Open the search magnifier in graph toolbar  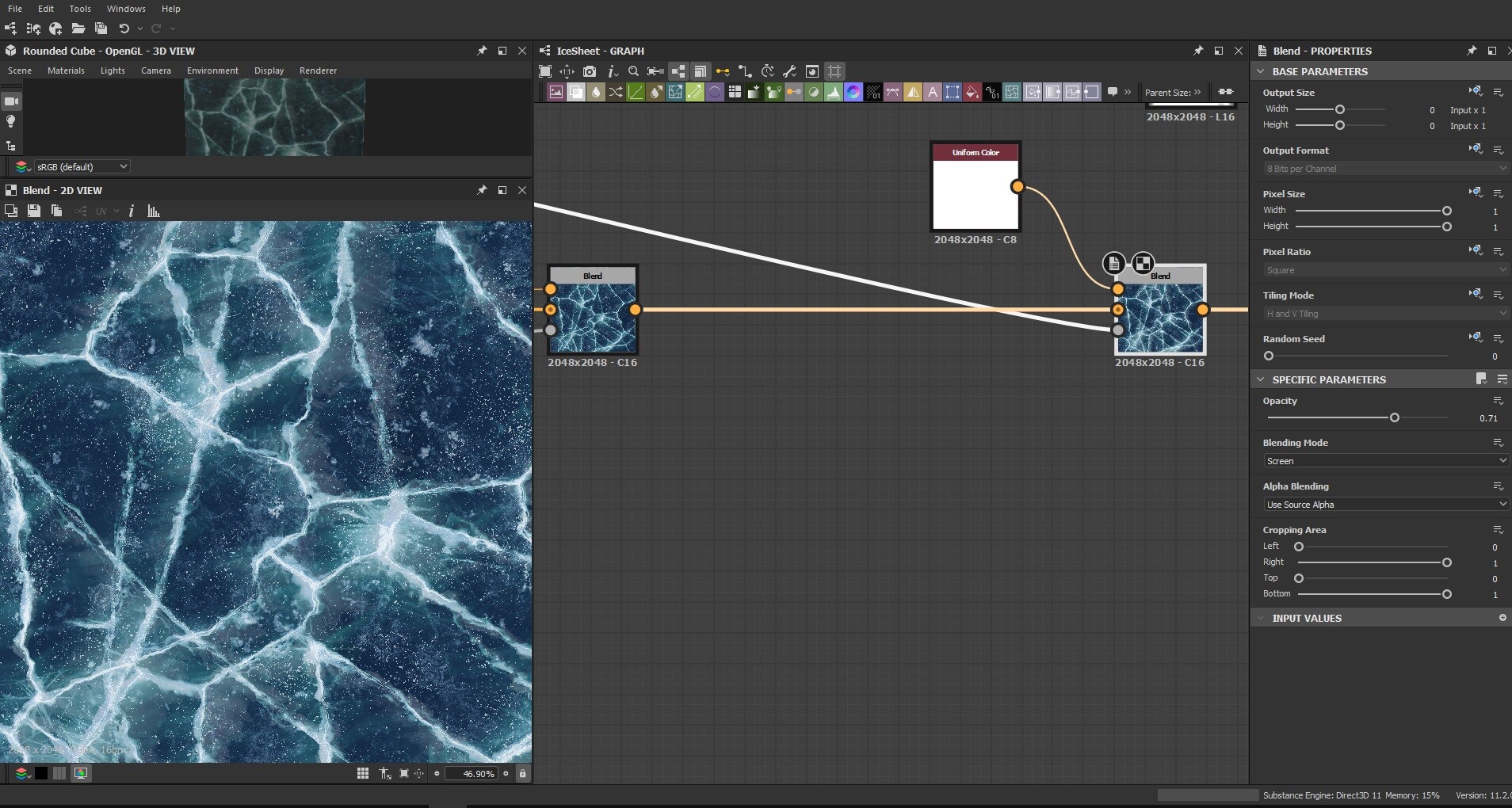pyautogui.click(x=633, y=71)
